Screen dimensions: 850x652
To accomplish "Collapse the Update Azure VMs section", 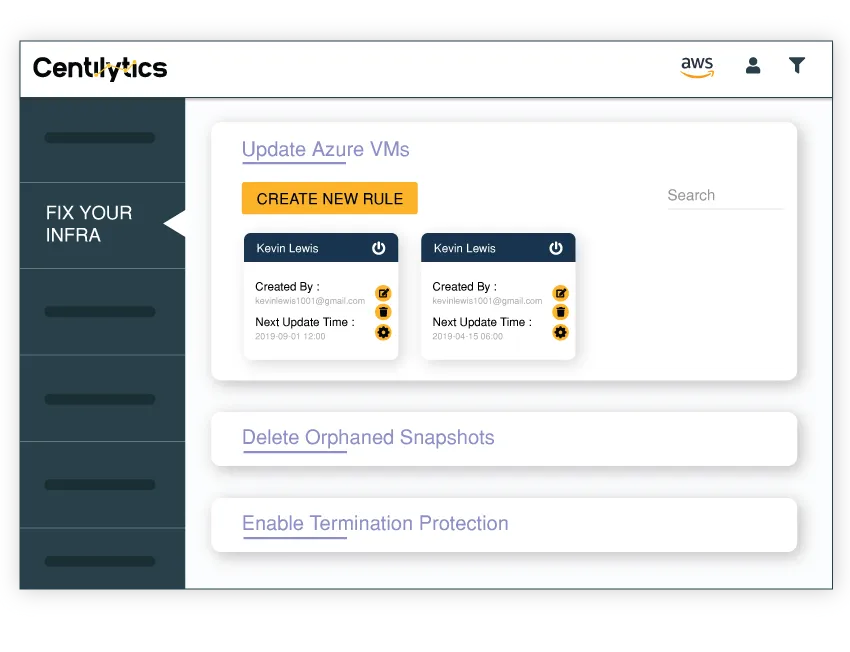I will point(325,150).
